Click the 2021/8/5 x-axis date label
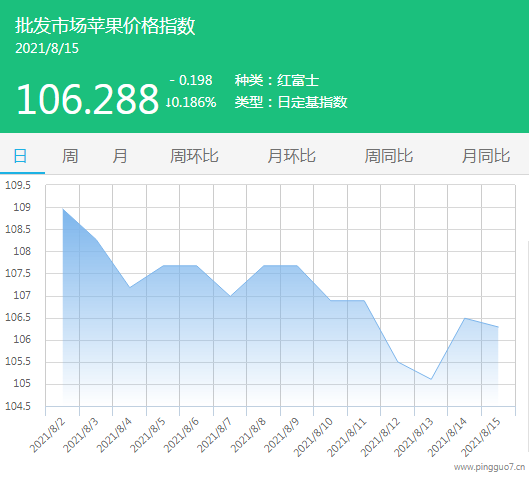Image resolution: width=529 pixels, height=478 pixels. [147, 434]
